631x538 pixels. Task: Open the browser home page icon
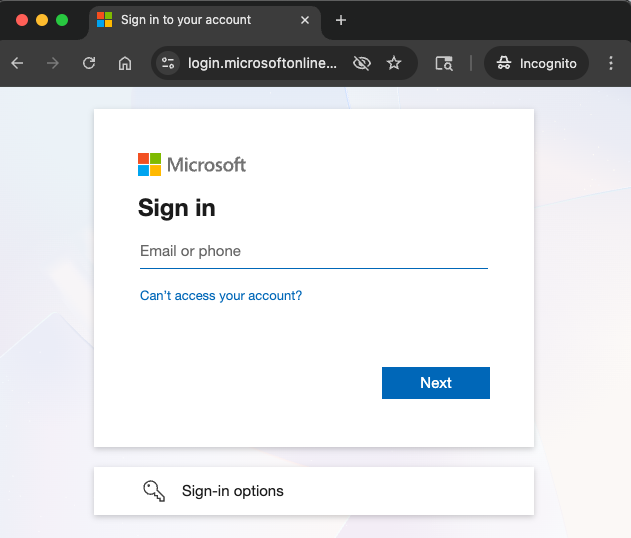pyautogui.click(x=125, y=63)
